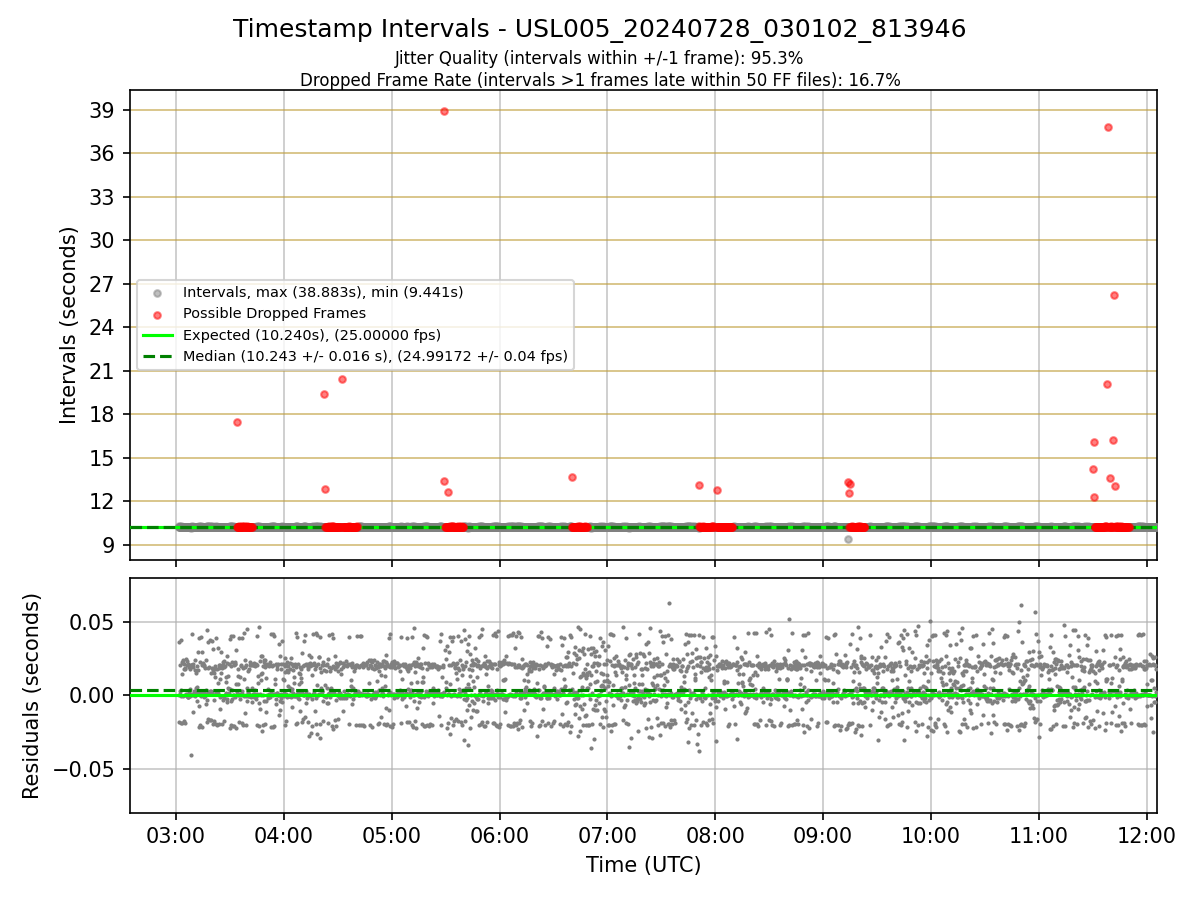Click the Time (UTC) x-axis label
Viewport: 1200px width, 900px height.
point(643,865)
